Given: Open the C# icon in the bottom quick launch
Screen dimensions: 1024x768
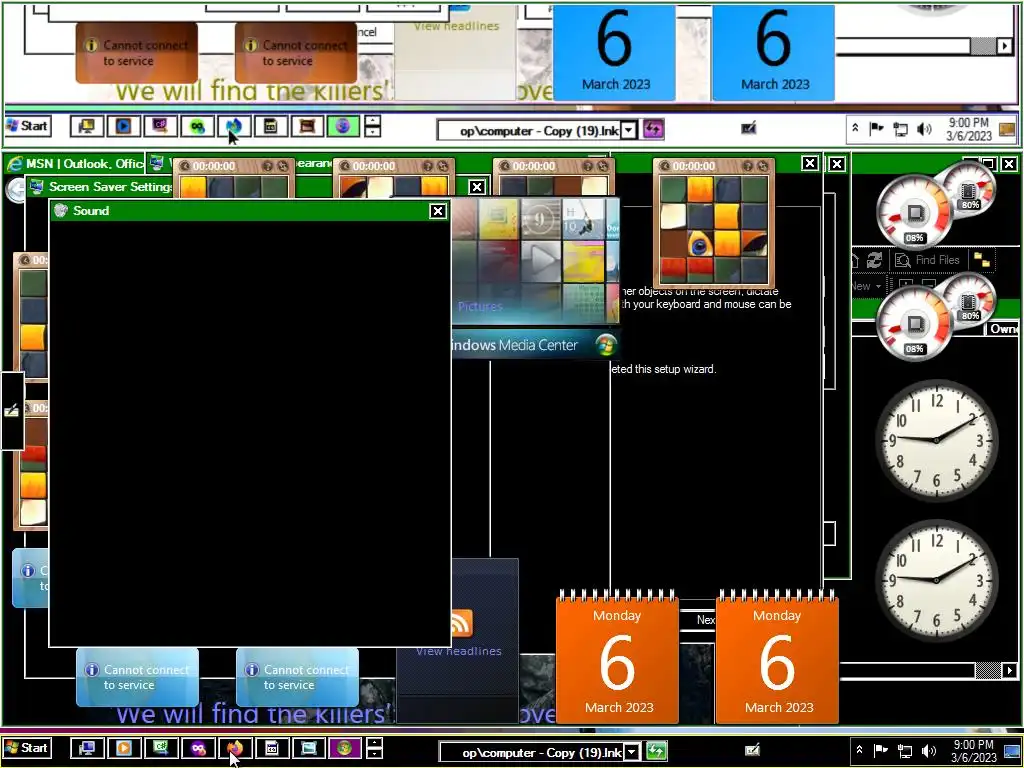Looking at the screenshot, I should tap(161, 748).
